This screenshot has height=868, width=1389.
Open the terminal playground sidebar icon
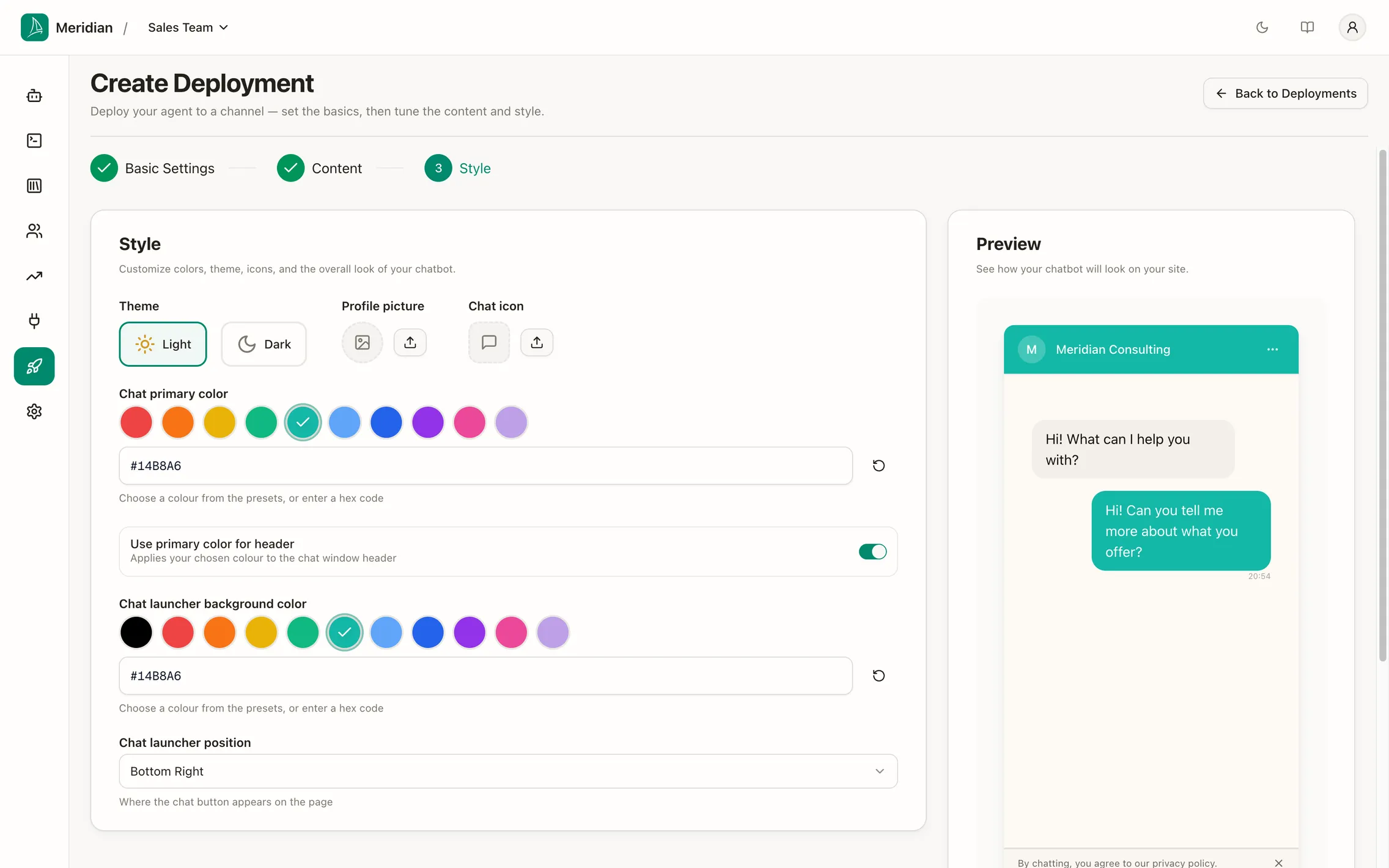coord(34,141)
